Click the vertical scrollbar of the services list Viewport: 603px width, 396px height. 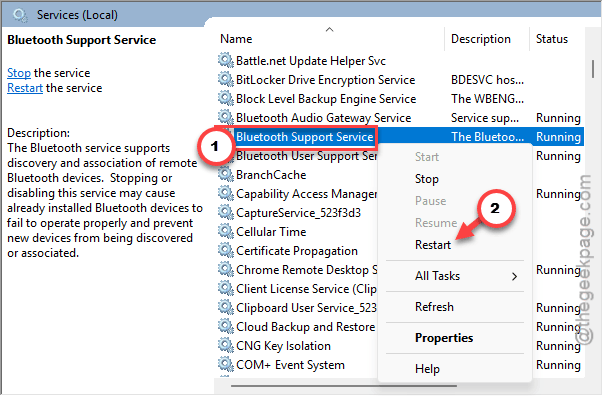click(x=593, y=69)
